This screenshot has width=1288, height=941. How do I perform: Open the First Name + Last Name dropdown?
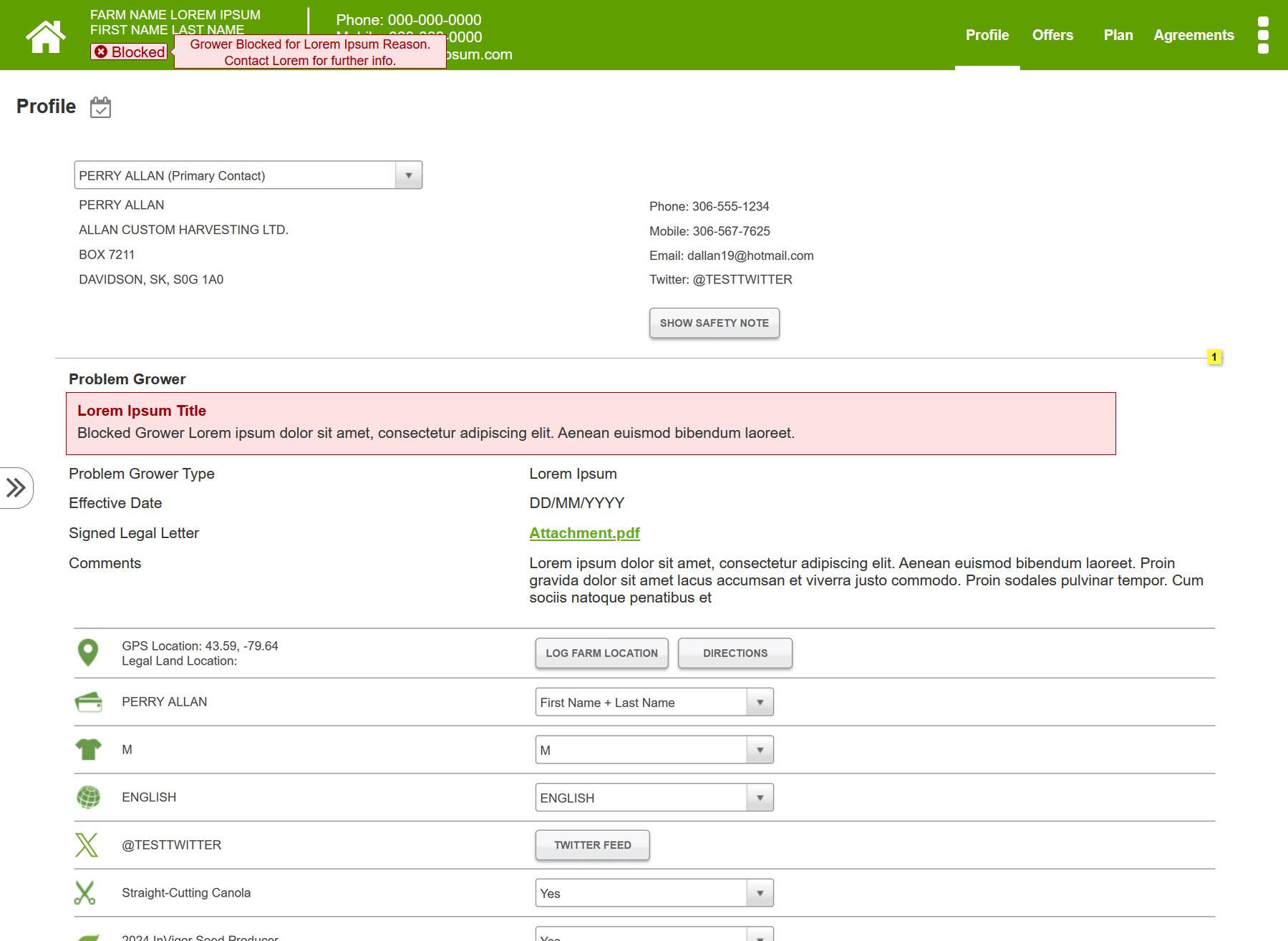click(654, 703)
